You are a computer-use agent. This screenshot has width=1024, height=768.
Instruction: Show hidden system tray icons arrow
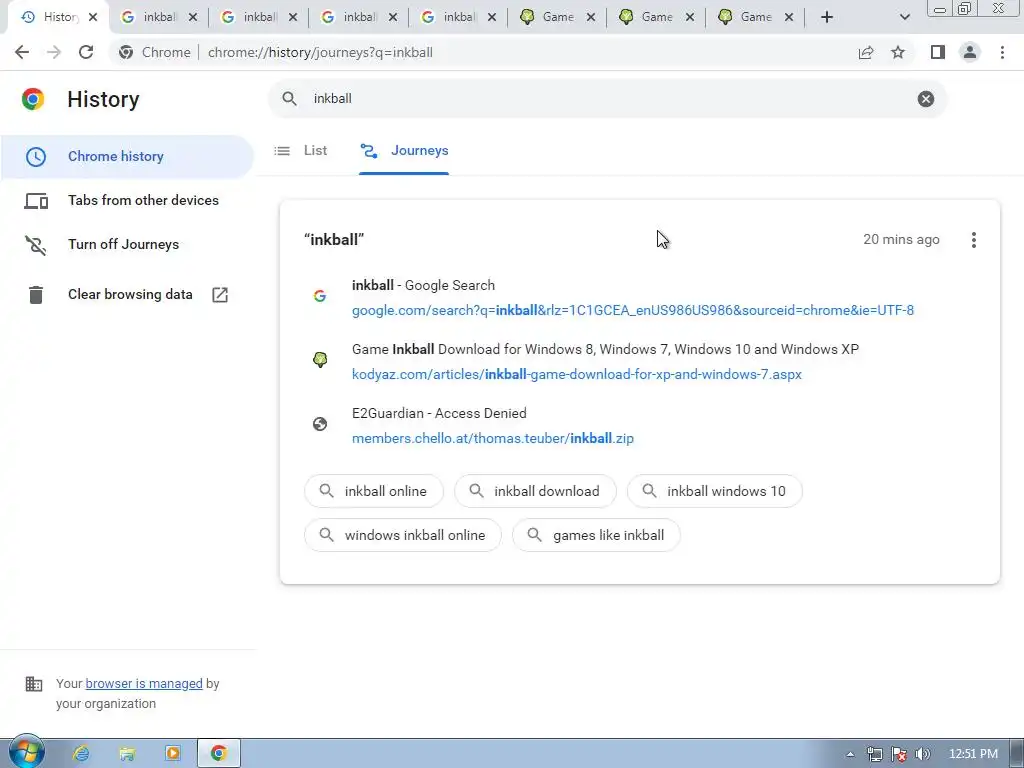[x=850, y=754]
